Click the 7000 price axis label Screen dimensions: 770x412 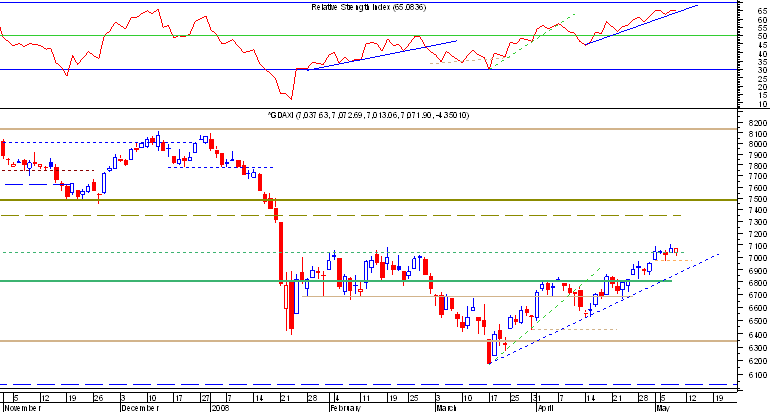[758, 258]
